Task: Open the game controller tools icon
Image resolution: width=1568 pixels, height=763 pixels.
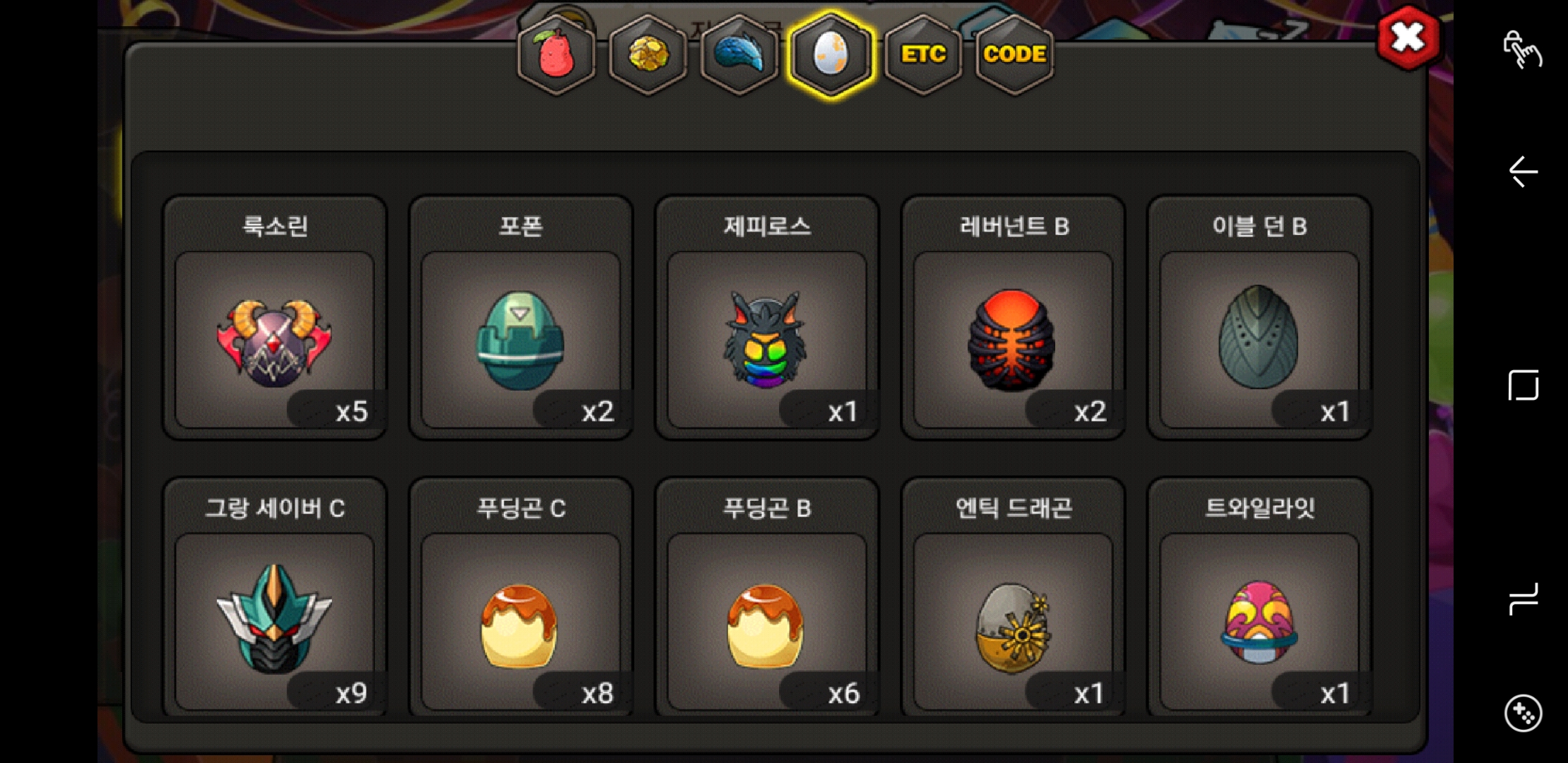Action: [x=1523, y=714]
